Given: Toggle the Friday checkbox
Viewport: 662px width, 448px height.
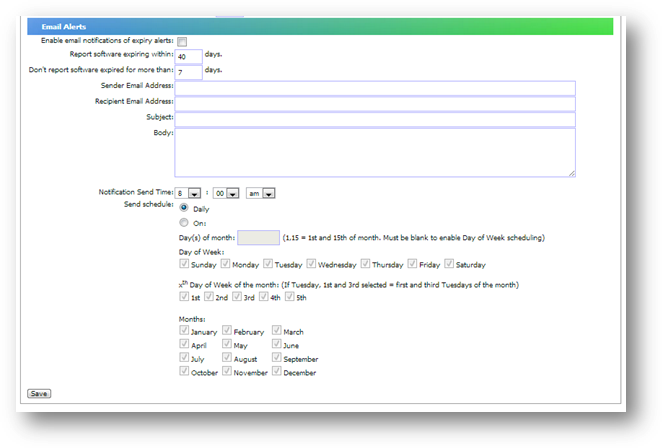Looking at the screenshot, I should (x=412, y=264).
